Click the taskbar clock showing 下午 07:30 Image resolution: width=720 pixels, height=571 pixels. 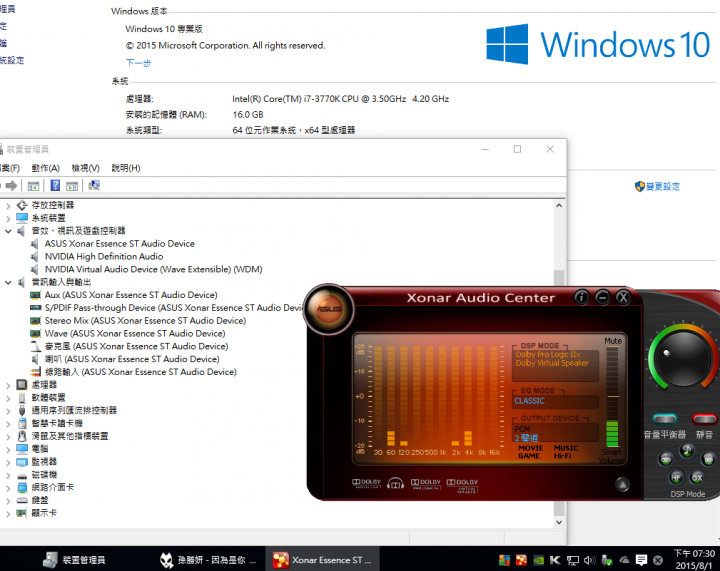[x=694, y=560]
